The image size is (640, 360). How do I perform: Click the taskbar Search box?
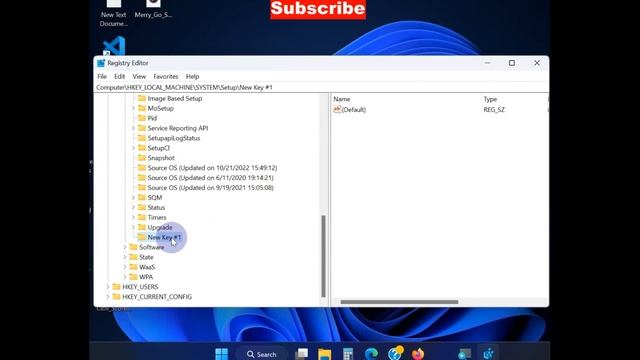pyautogui.click(x=262, y=354)
